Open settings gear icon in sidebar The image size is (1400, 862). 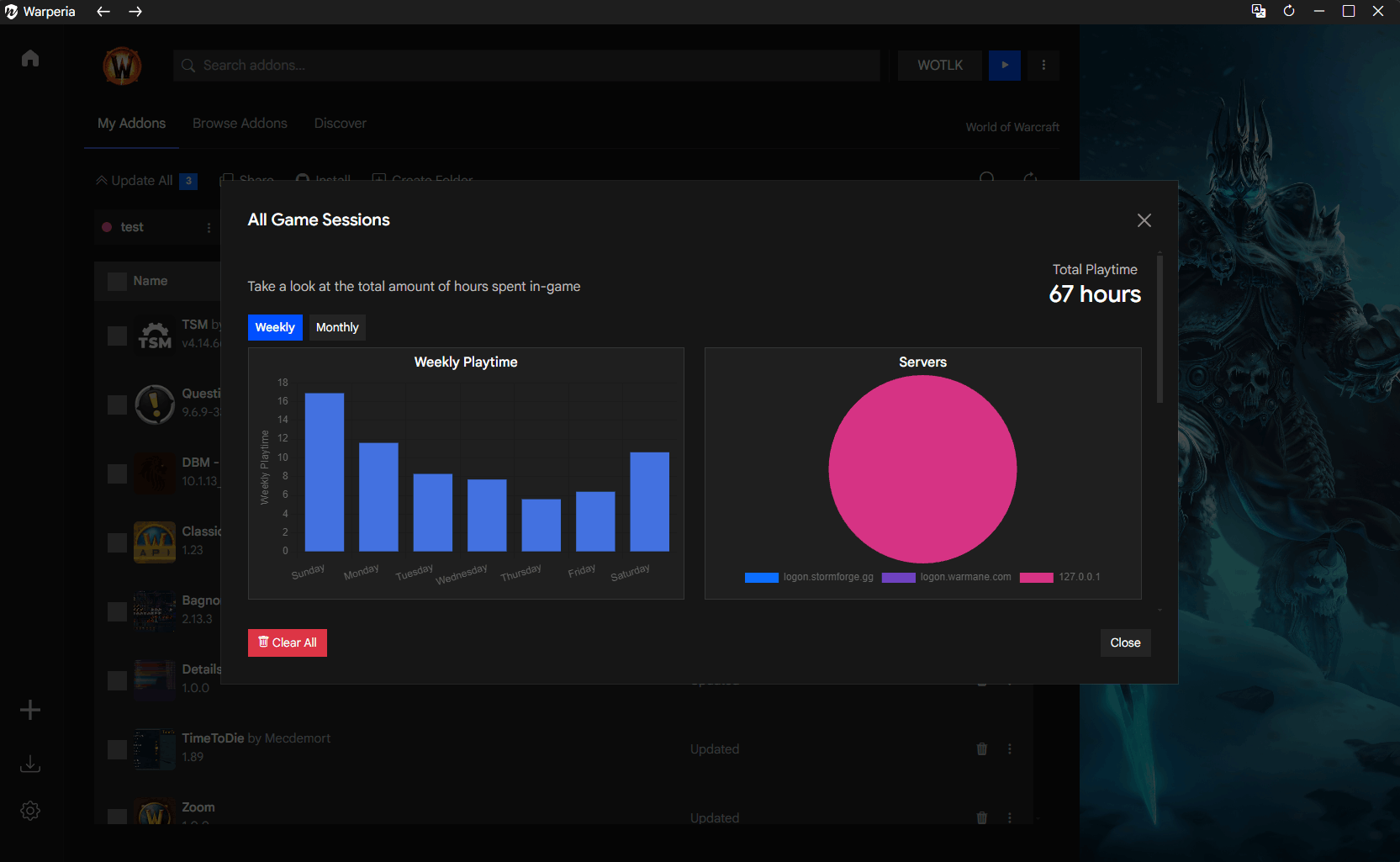(30, 811)
